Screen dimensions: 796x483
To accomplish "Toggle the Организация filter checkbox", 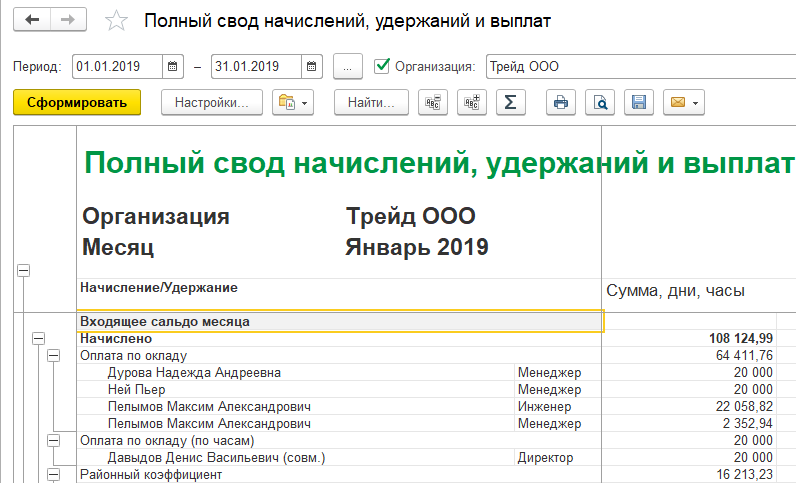I will [381, 66].
